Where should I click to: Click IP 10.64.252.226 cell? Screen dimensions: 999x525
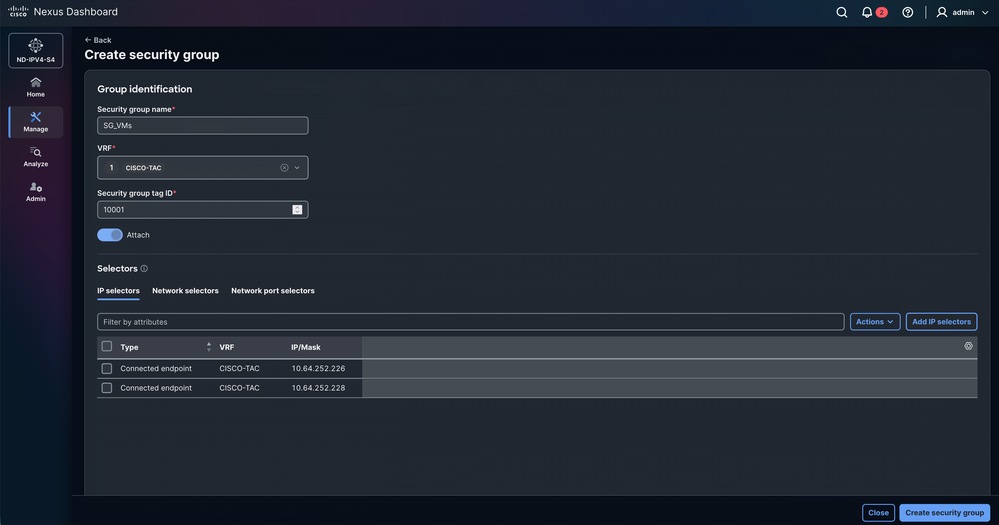[319, 368]
